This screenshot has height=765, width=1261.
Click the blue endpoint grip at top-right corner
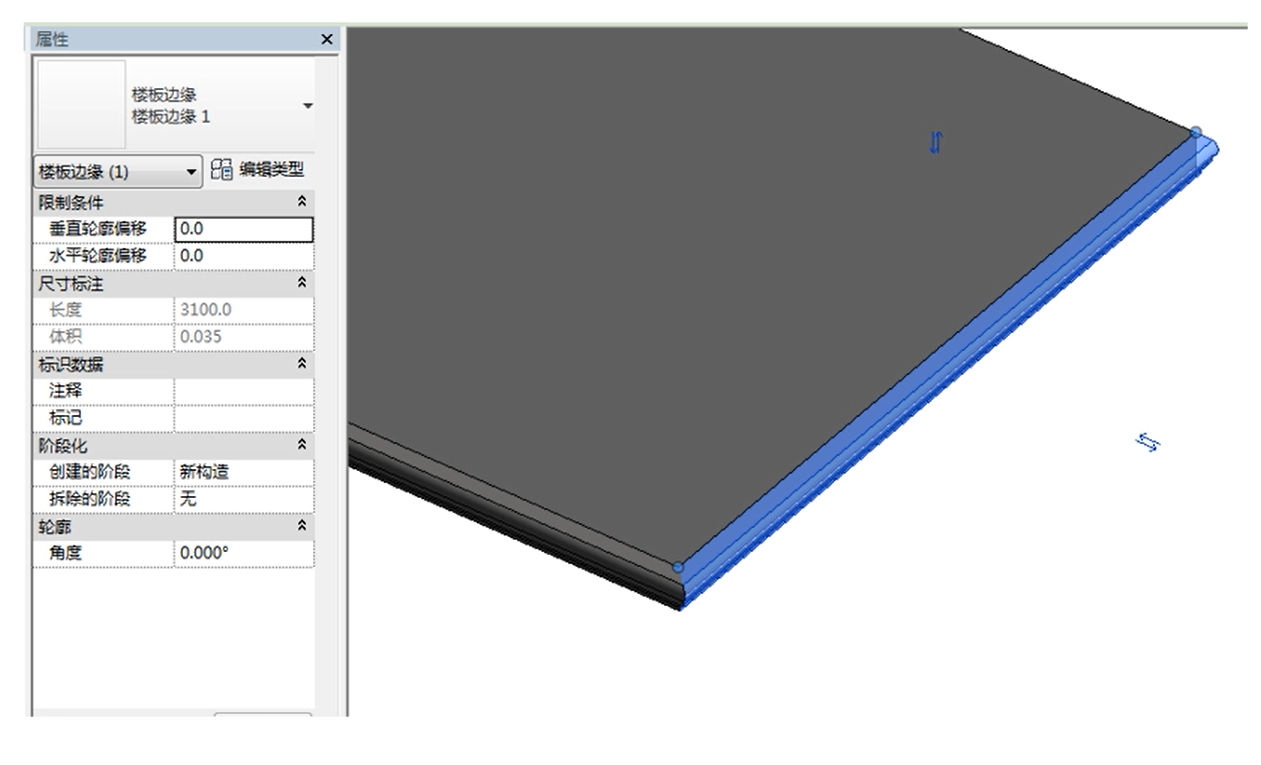pyautogui.click(x=1196, y=132)
